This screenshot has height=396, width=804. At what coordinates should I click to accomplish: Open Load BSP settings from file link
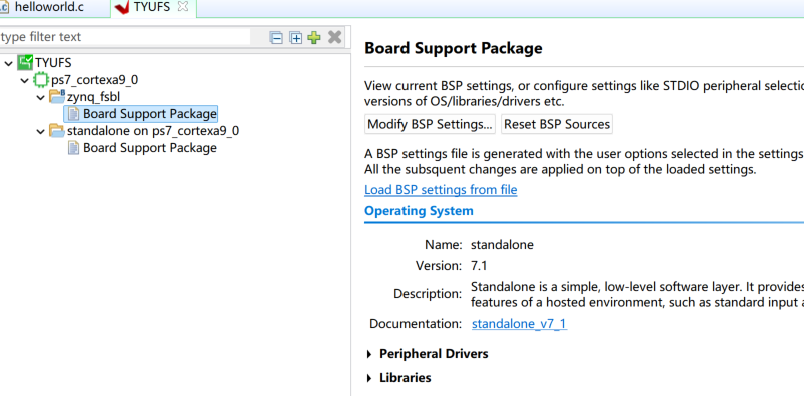point(440,190)
